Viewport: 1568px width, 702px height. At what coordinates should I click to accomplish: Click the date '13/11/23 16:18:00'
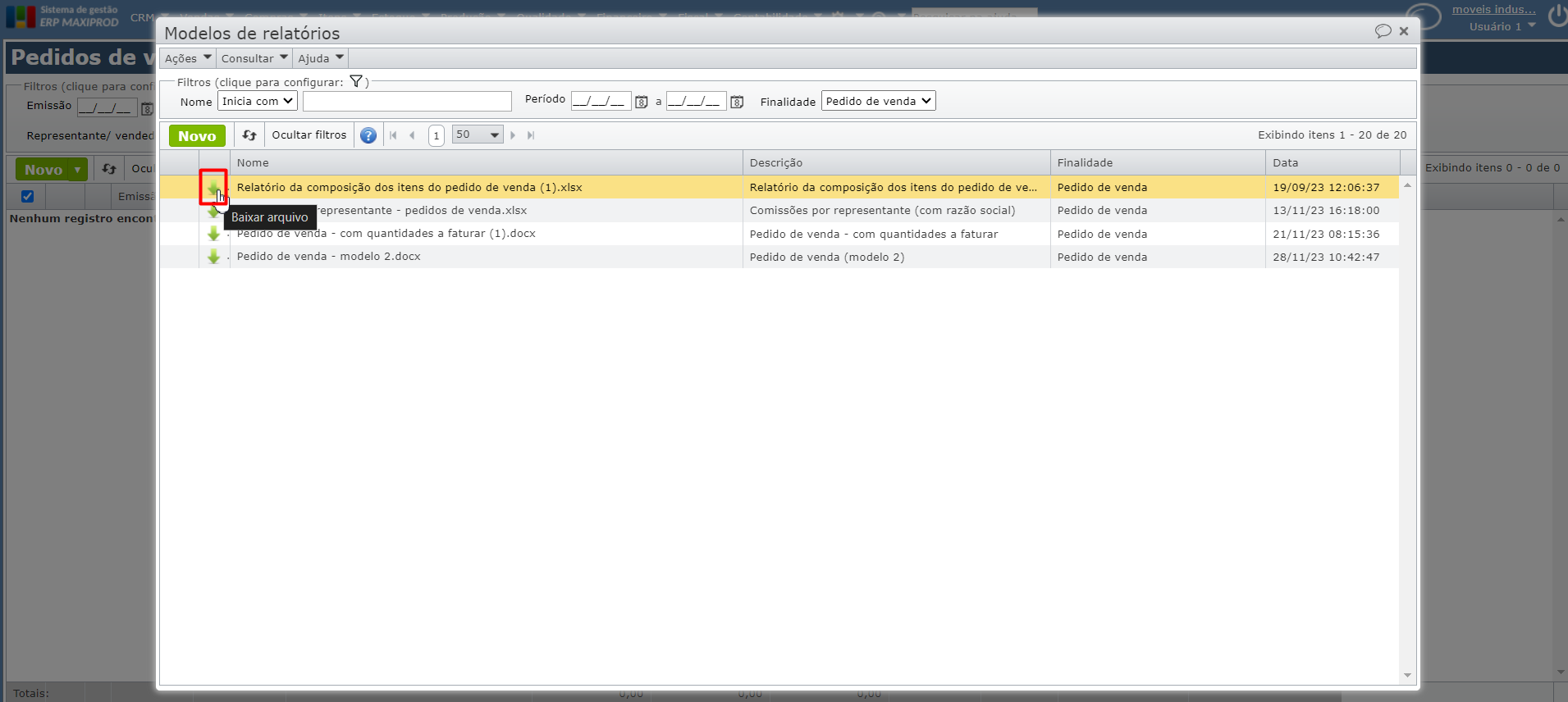(x=1326, y=211)
